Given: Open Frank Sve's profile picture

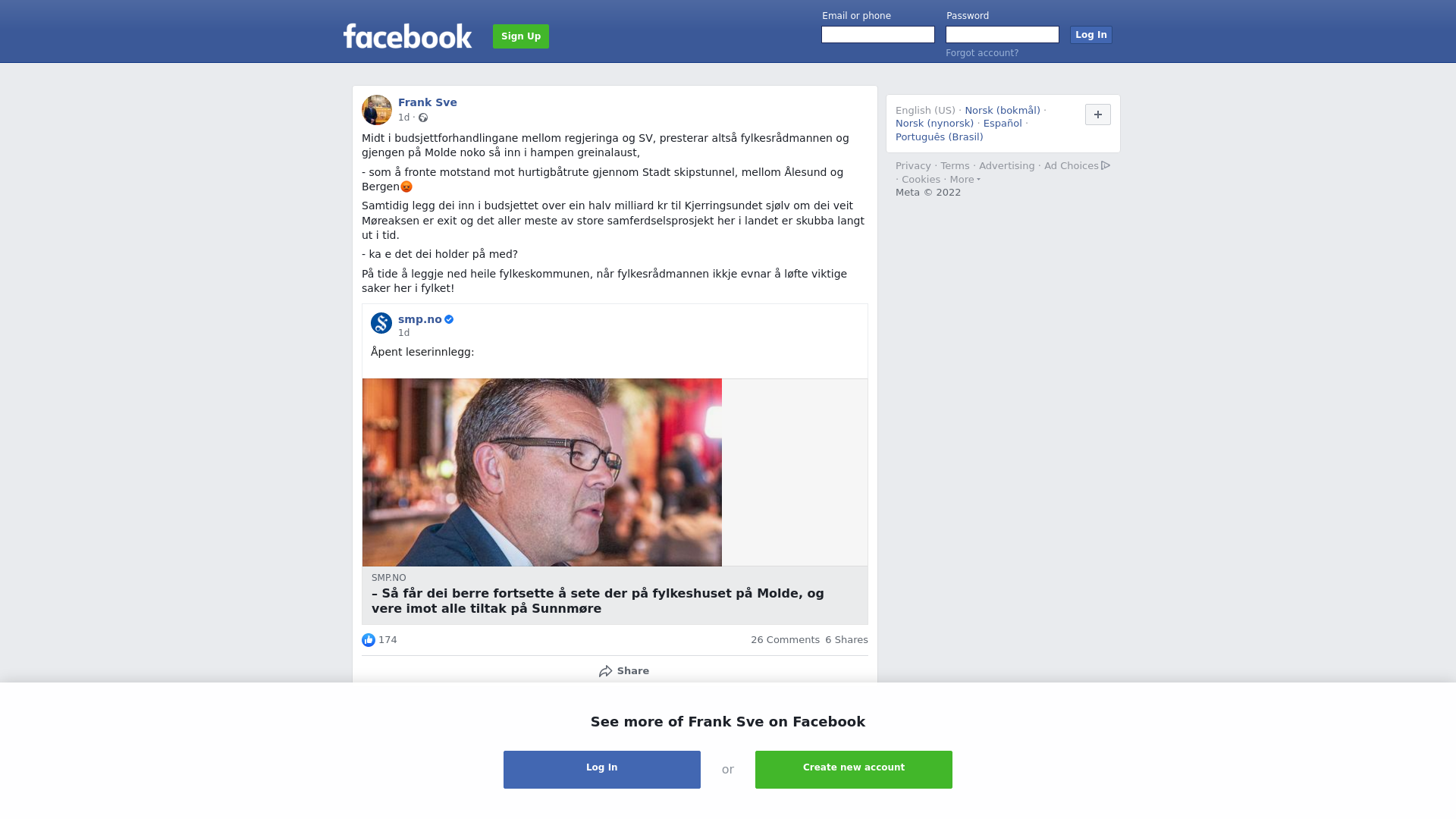Looking at the screenshot, I should click(377, 110).
